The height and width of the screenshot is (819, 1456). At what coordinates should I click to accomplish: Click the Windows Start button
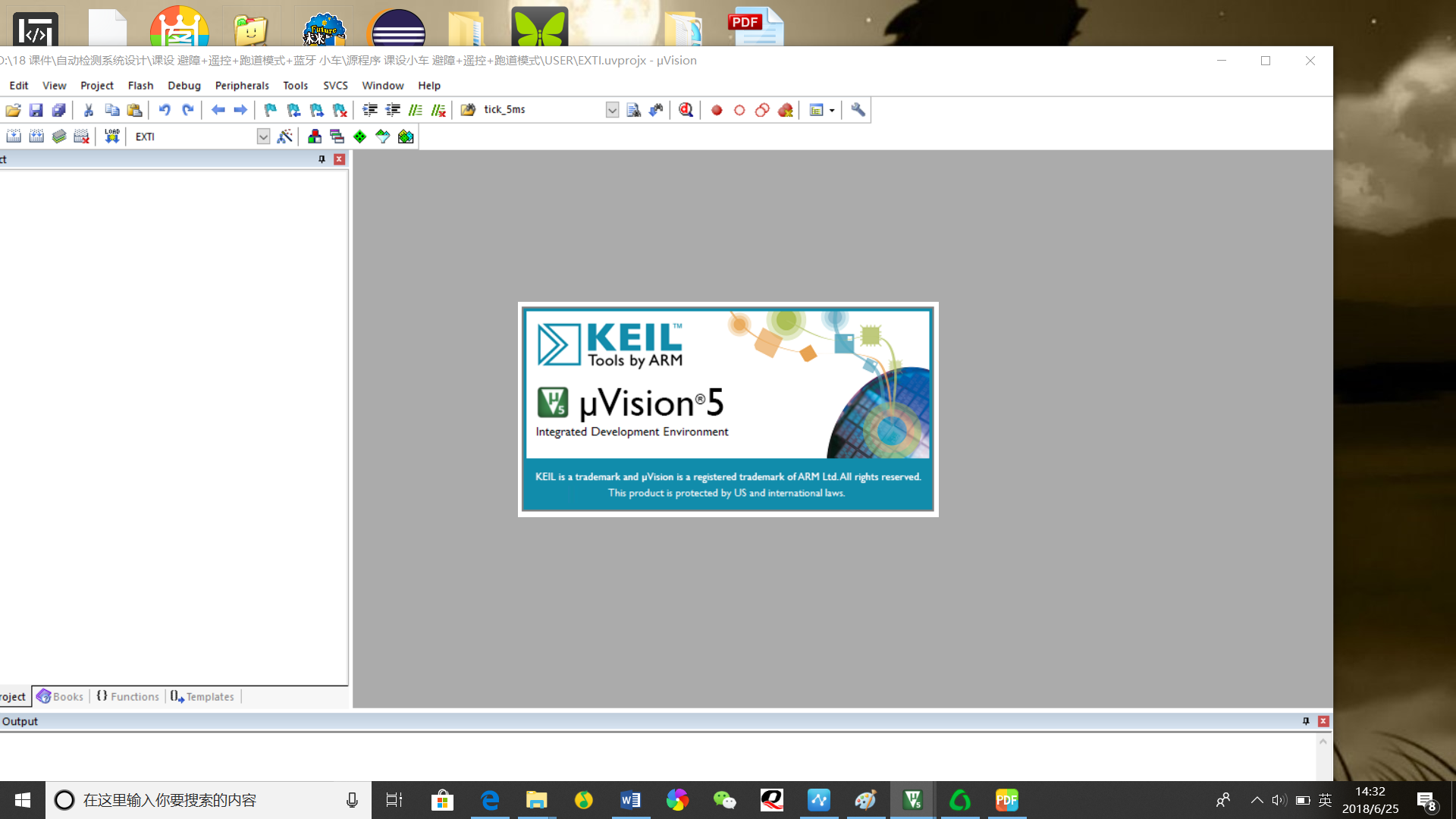click(23, 800)
